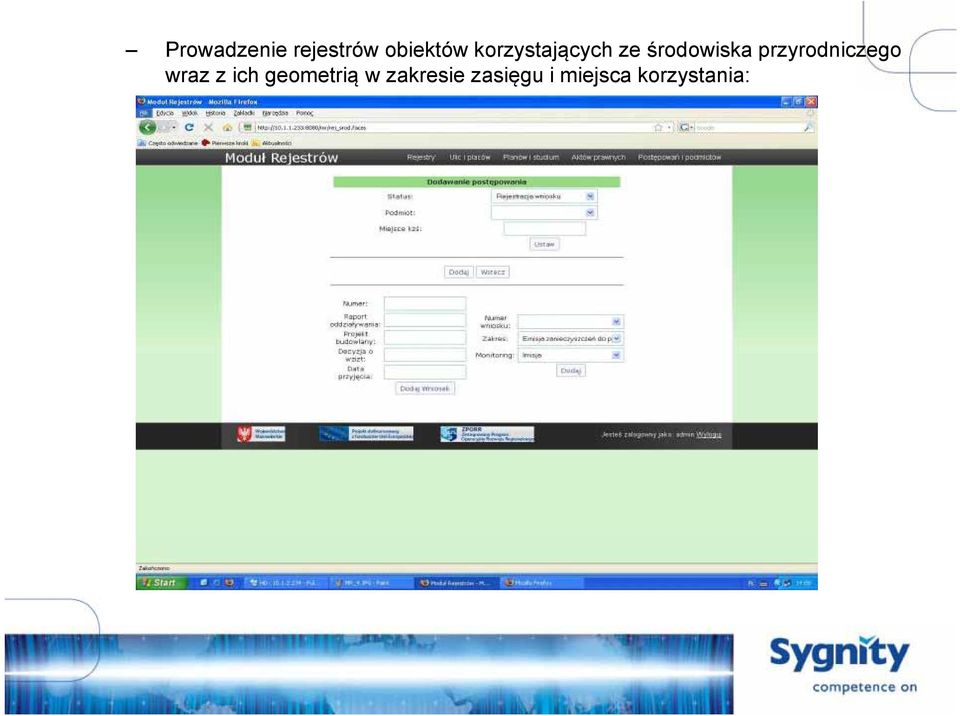Click the Raport oddziaływania input field
This screenshot has width=960, height=716.
pyautogui.click(x=425, y=320)
